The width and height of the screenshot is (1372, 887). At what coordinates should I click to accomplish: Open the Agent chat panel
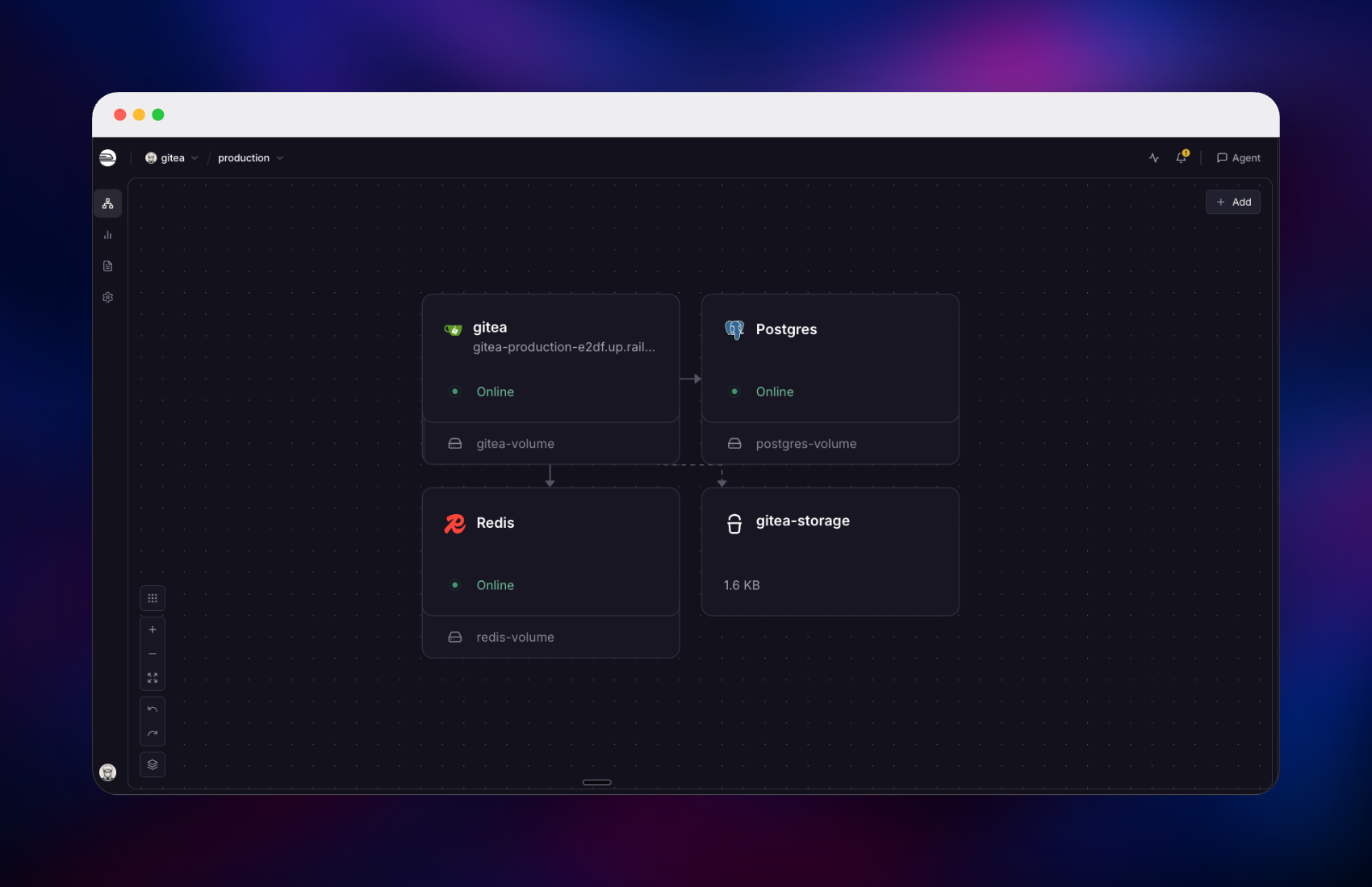1239,158
